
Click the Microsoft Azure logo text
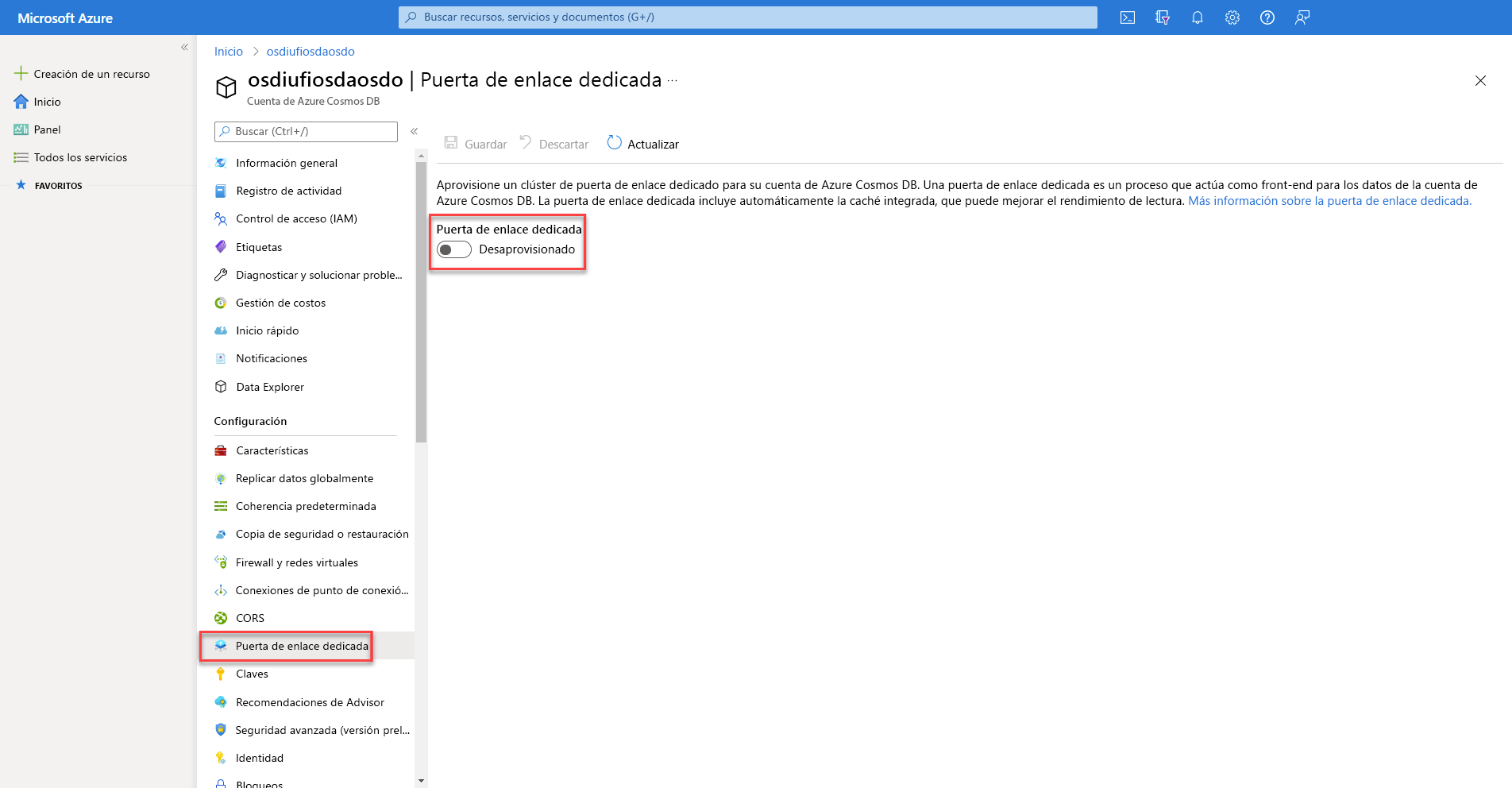pos(65,18)
